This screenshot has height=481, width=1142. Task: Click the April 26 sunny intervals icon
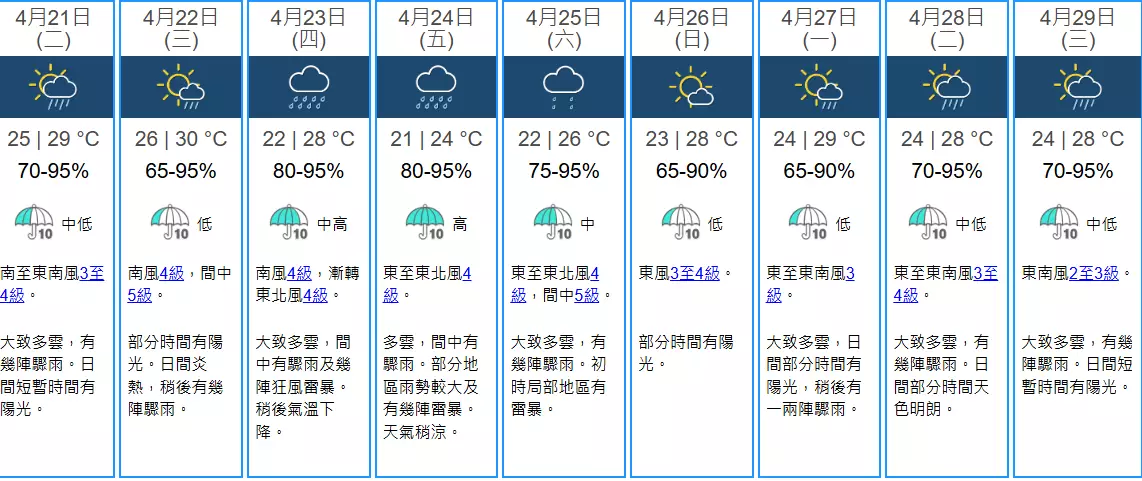point(690,88)
